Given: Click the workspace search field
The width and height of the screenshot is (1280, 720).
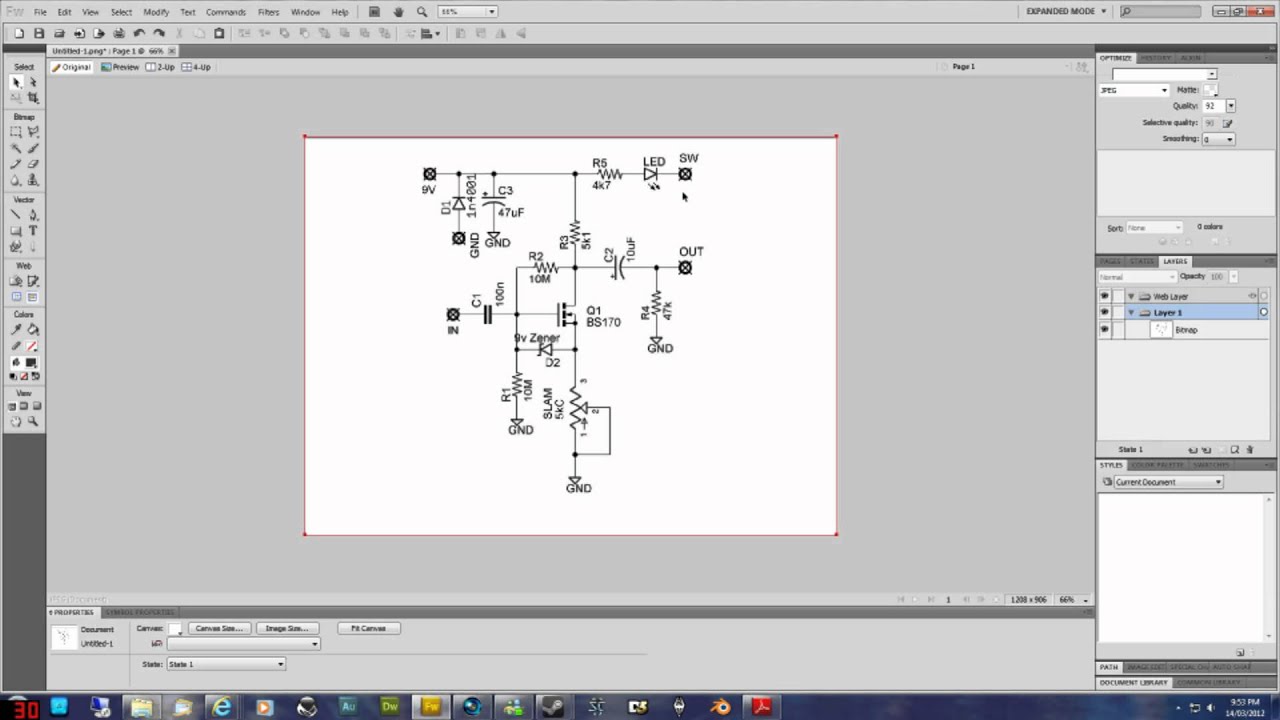Looking at the screenshot, I should pos(1162,12).
